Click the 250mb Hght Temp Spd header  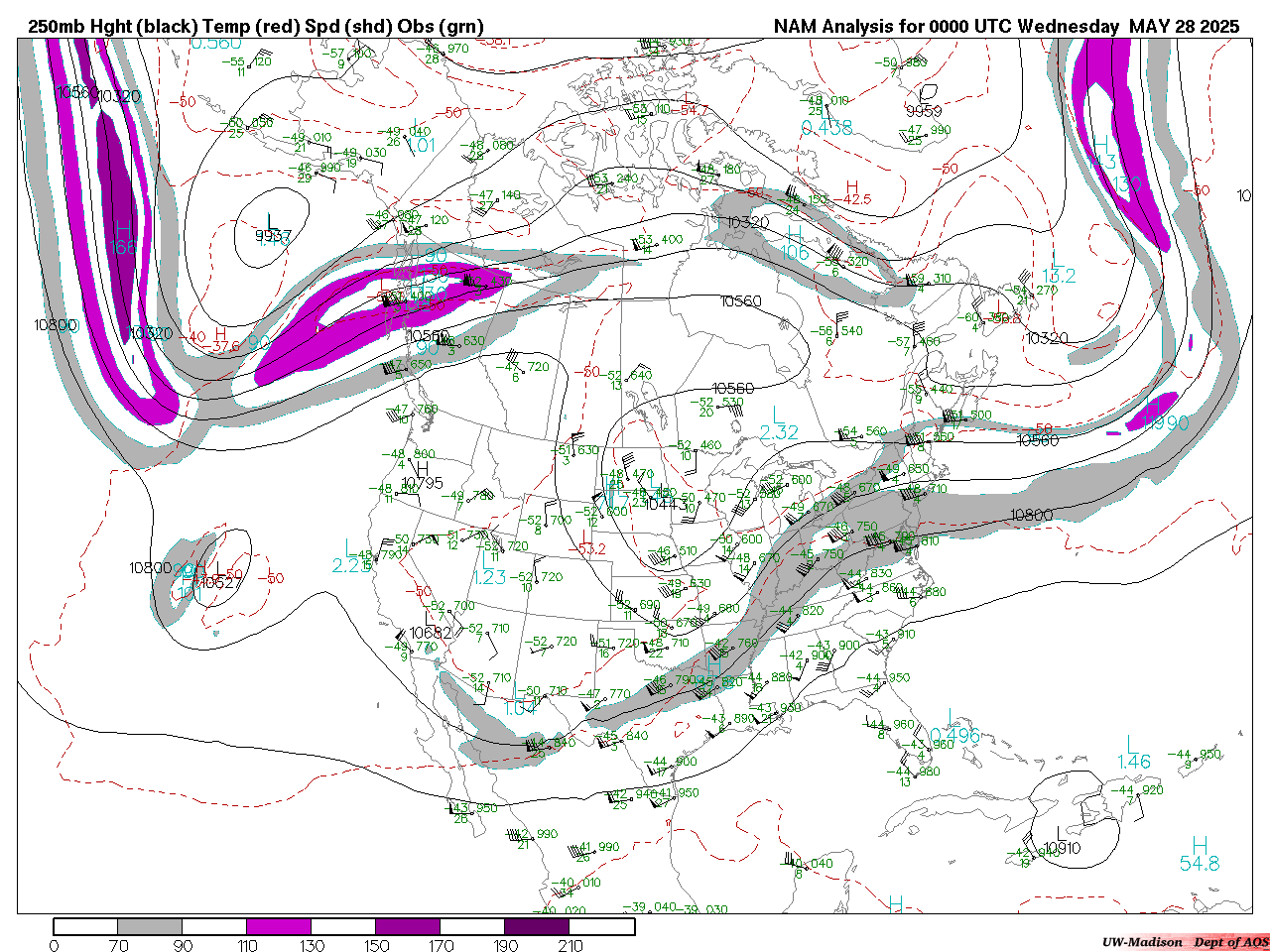tap(256, 27)
